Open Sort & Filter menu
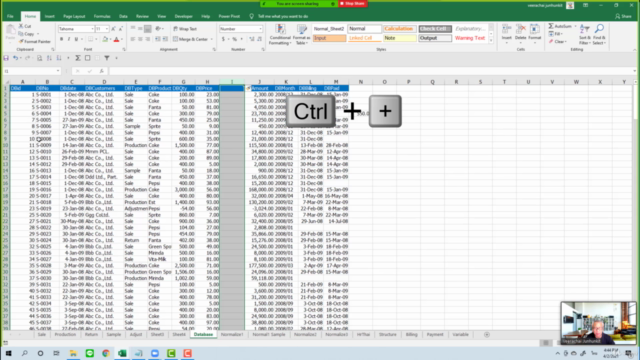The width and height of the screenshot is (640, 360). tap(584, 34)
